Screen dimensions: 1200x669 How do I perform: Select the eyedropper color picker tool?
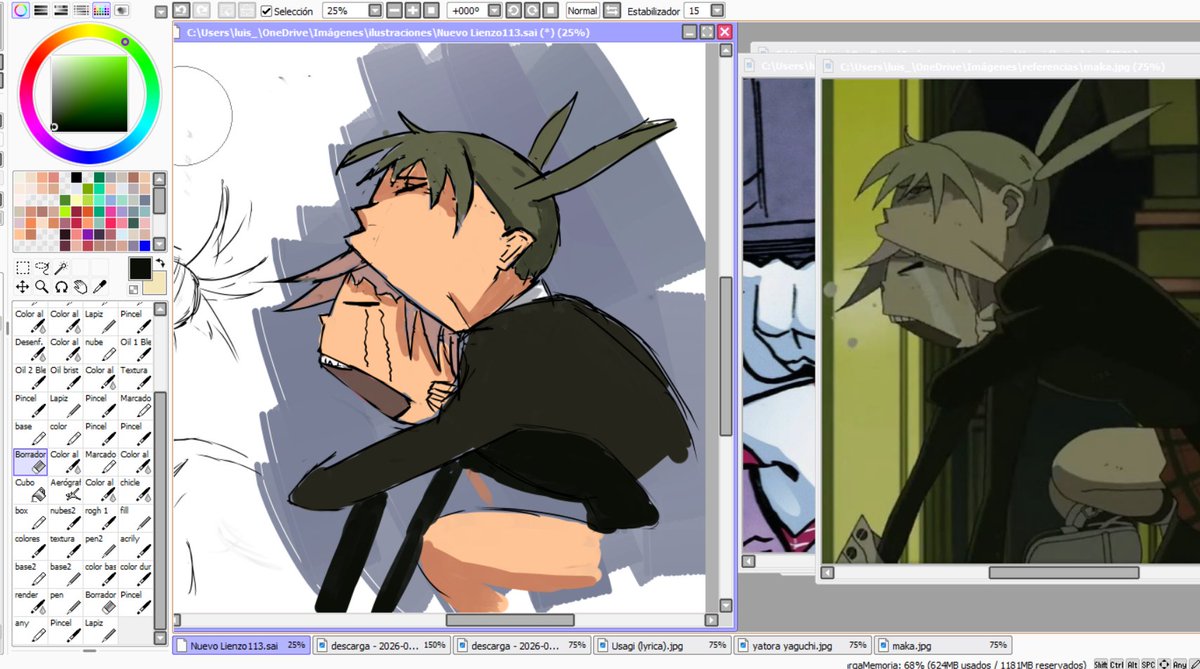coord(99,287)
